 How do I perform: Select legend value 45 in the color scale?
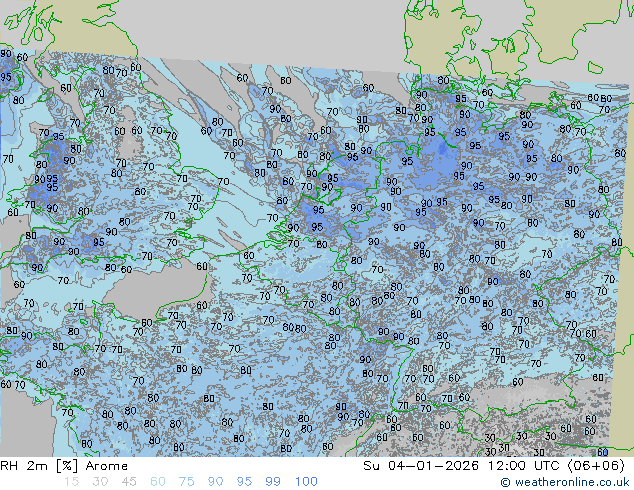pos(129,482)
